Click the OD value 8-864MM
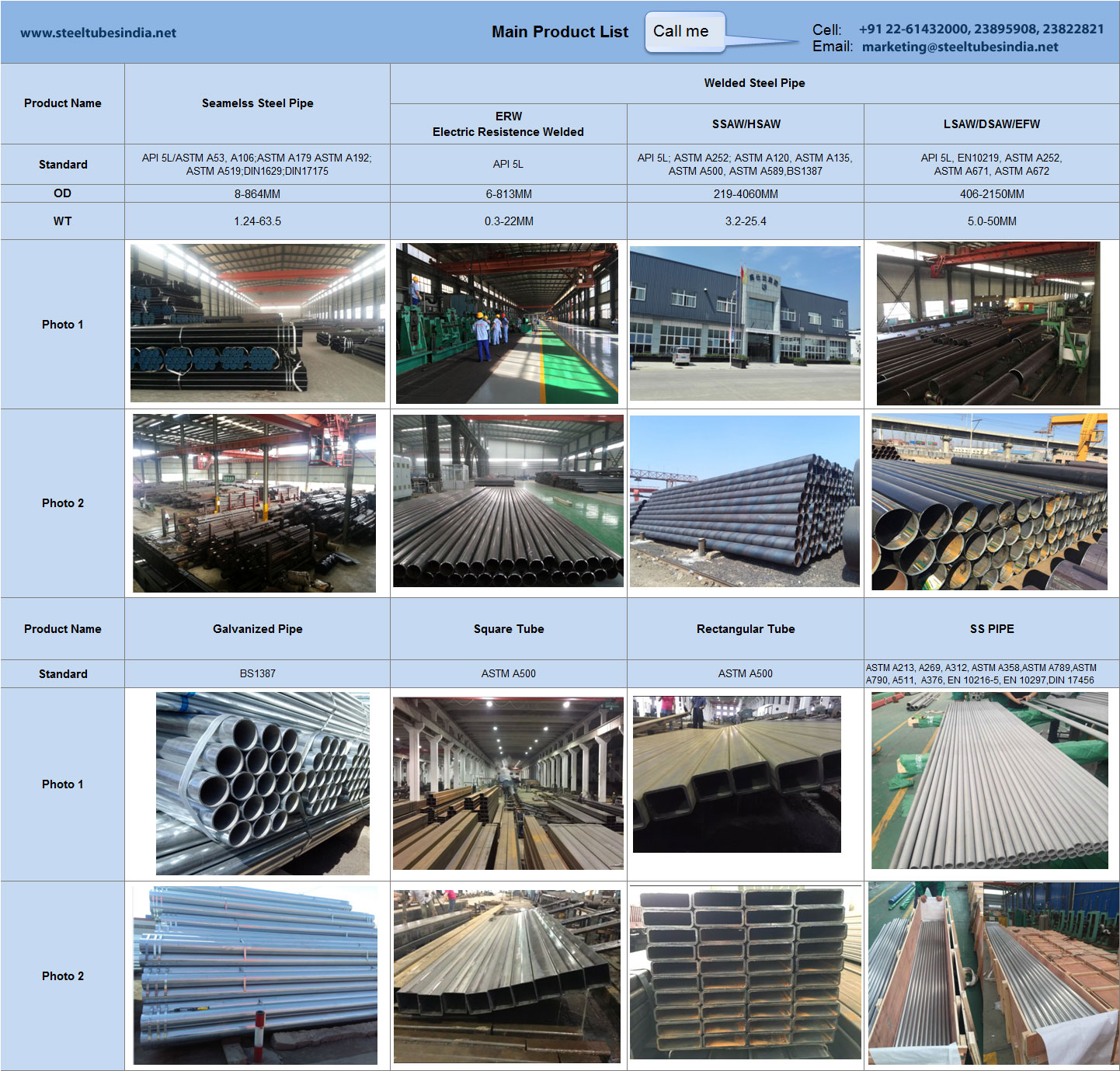Screen dimensions: 1120x1071 pyautogui.click(x=258, y=194)
